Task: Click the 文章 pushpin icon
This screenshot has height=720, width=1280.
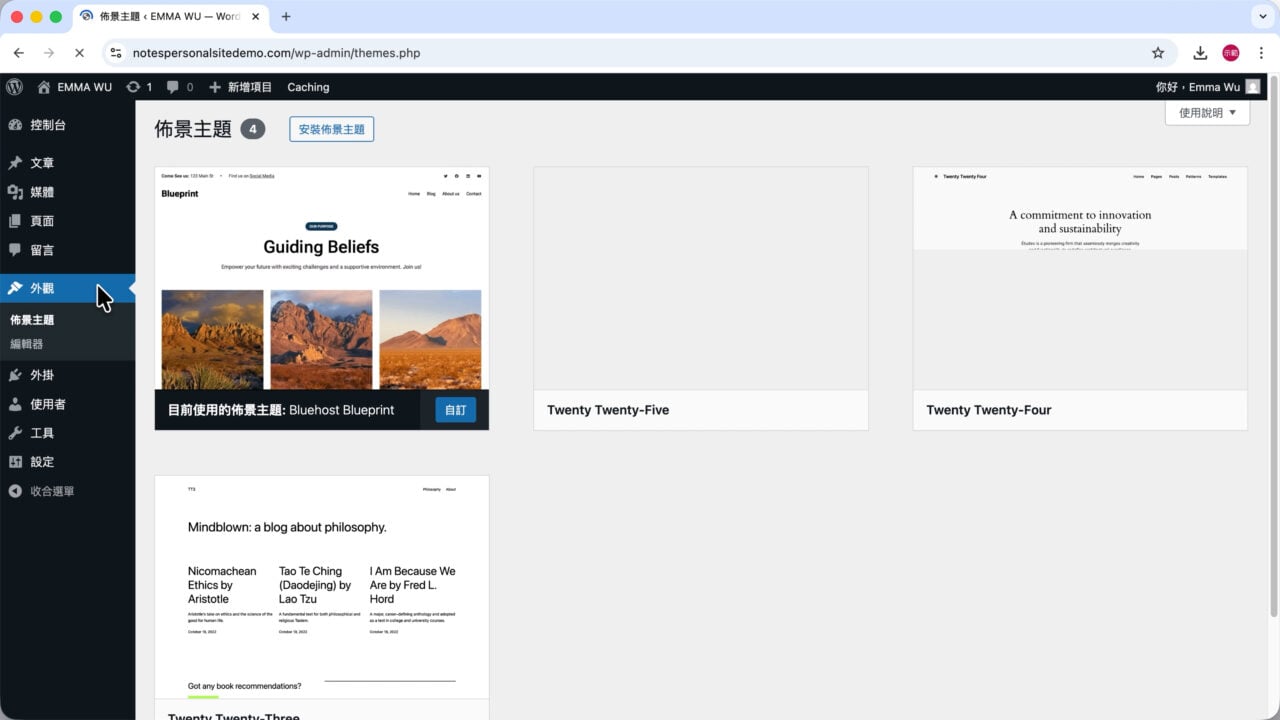Action: 15,163
